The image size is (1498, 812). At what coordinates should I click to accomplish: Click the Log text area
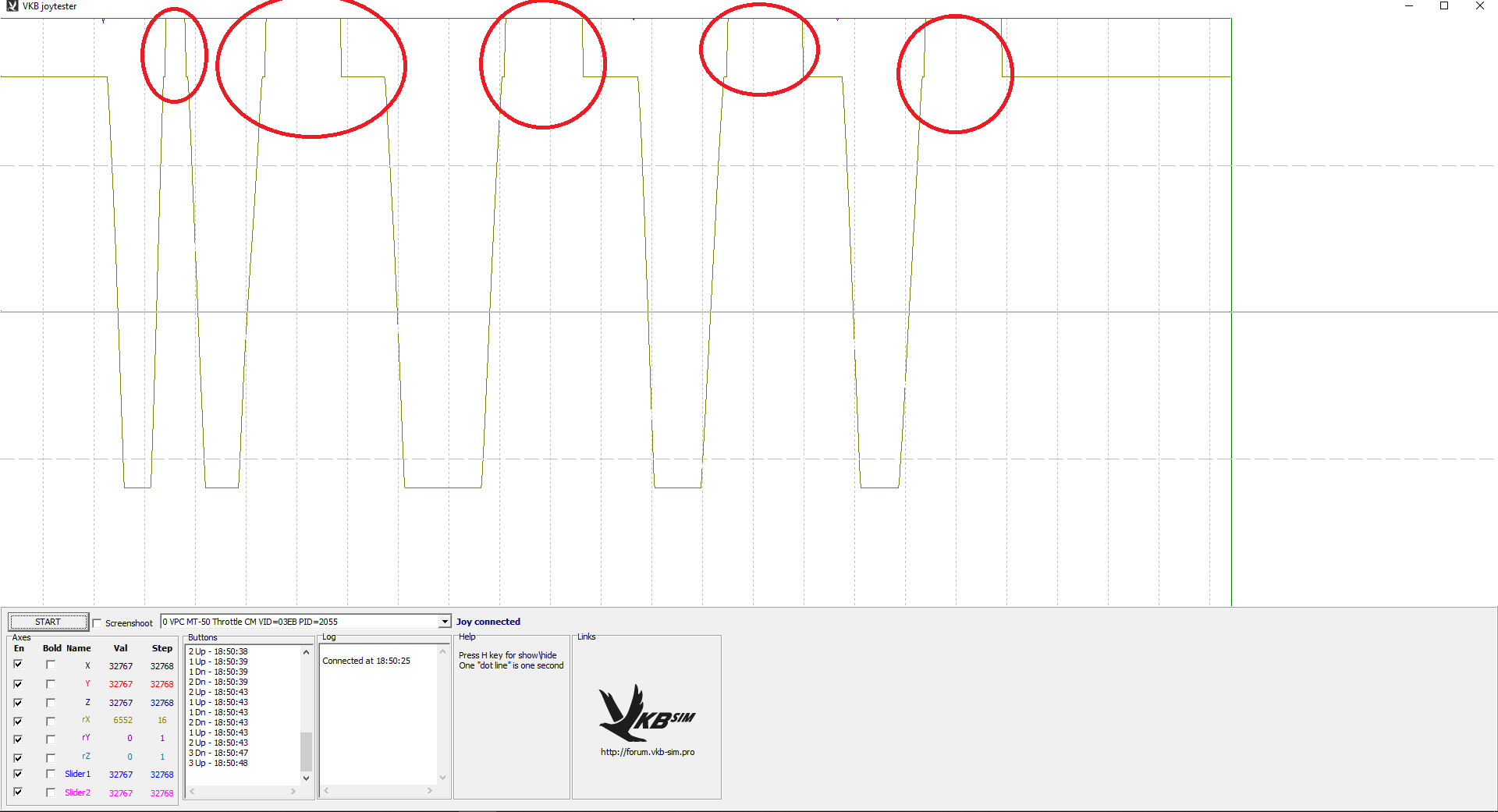(379, 714)
